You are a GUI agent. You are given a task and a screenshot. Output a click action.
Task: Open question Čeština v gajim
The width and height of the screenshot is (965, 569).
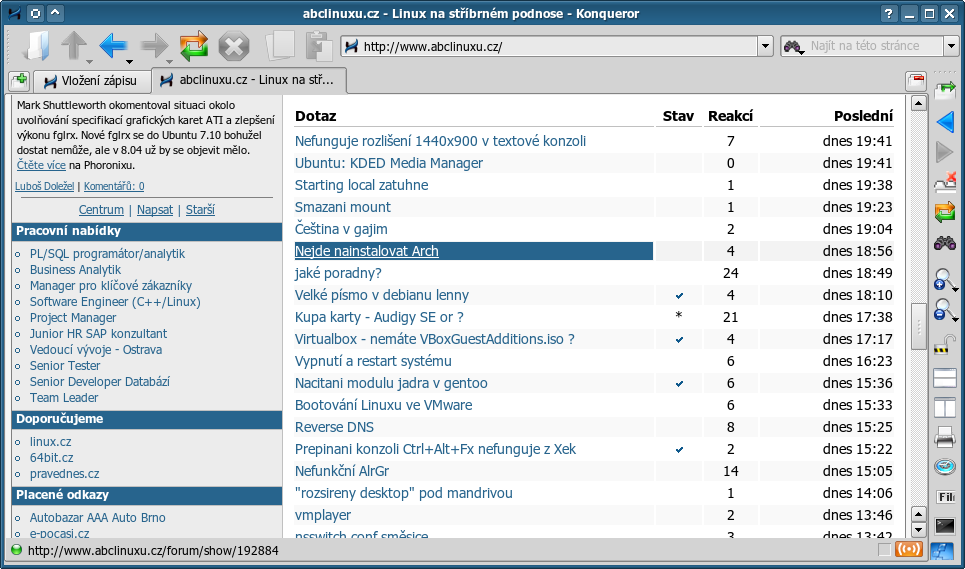coord(341,229)
